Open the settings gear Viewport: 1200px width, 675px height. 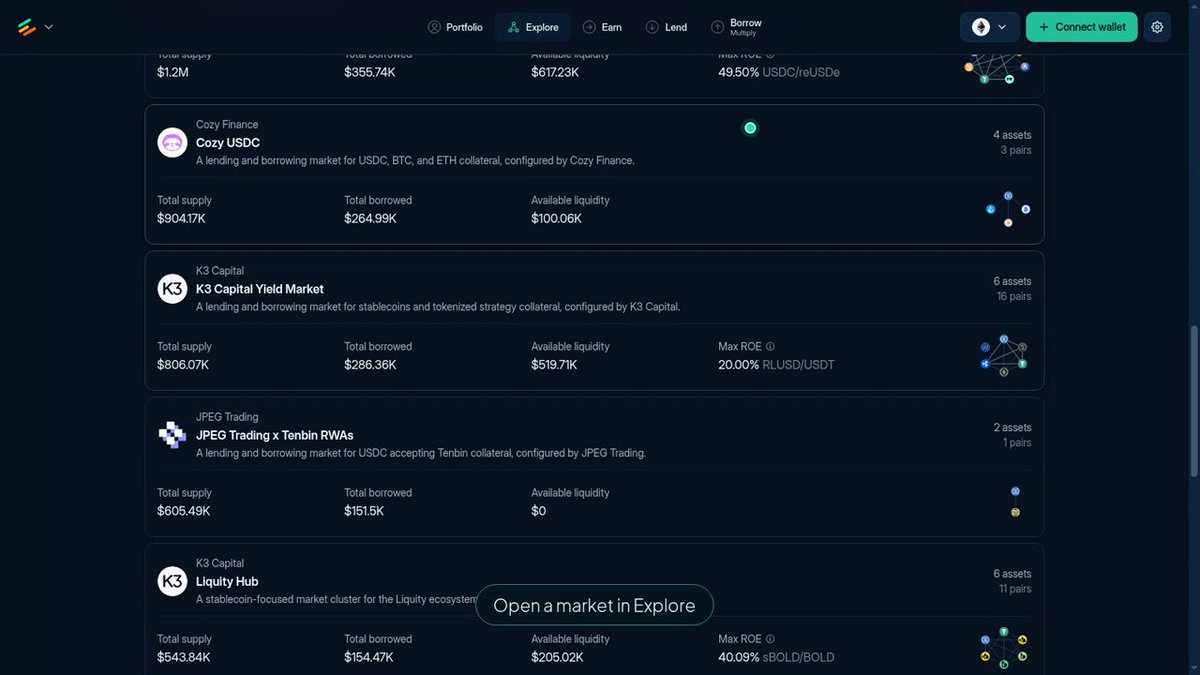point(1157,27)
